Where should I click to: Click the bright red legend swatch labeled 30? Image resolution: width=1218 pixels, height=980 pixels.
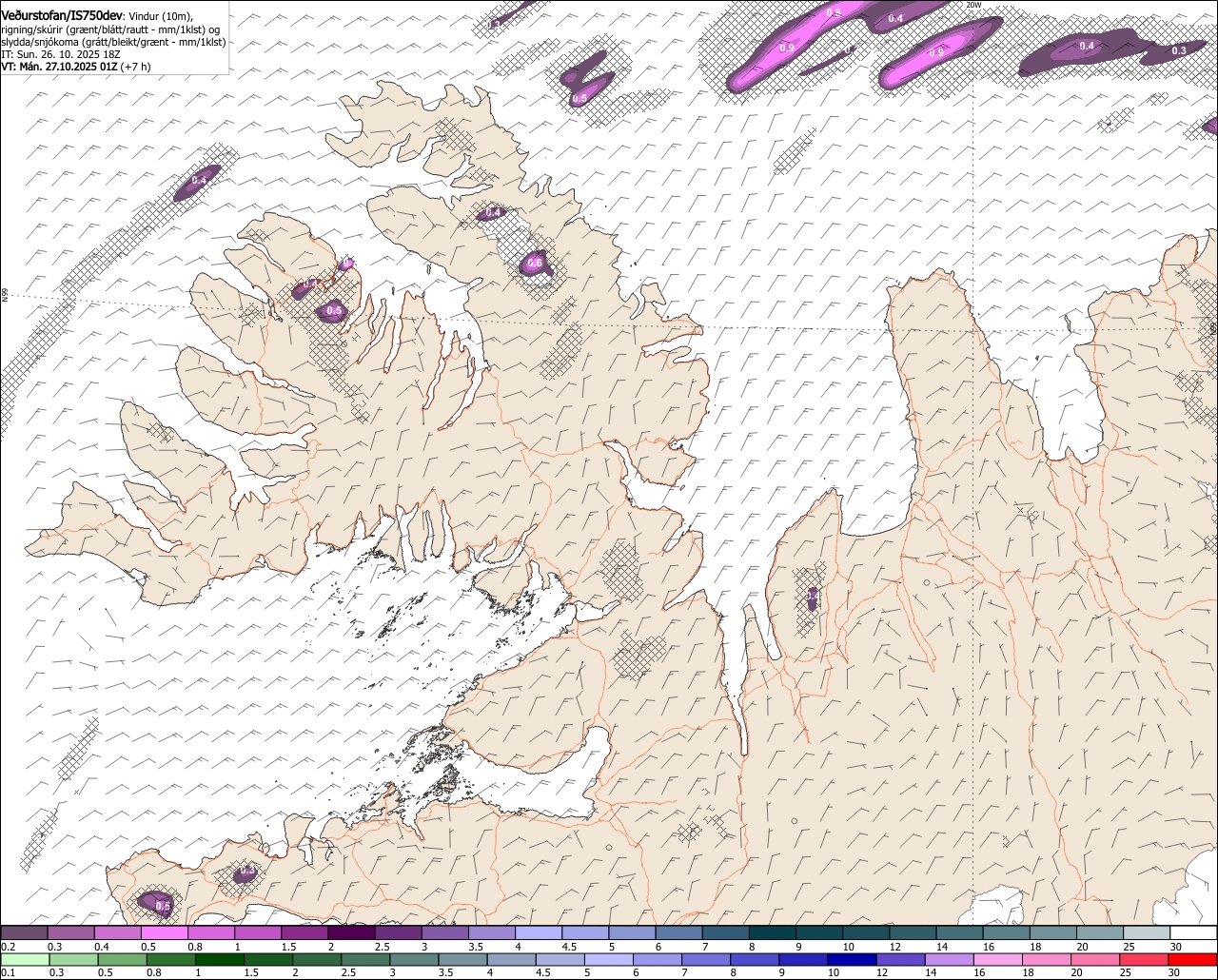point(1193,959)
